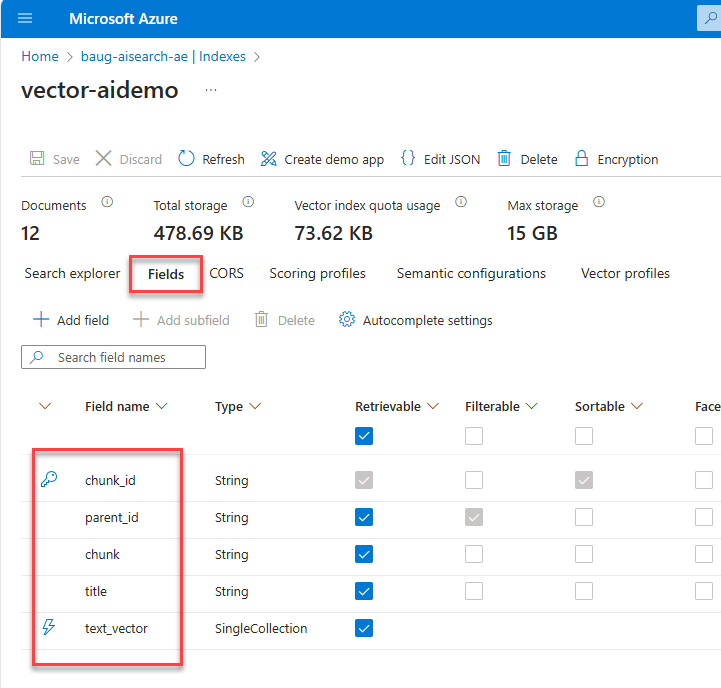The width and height of the screenshot is (721, 688).
Task: Open the Semantic configurations tab
Action: click(x=471, y=273)
